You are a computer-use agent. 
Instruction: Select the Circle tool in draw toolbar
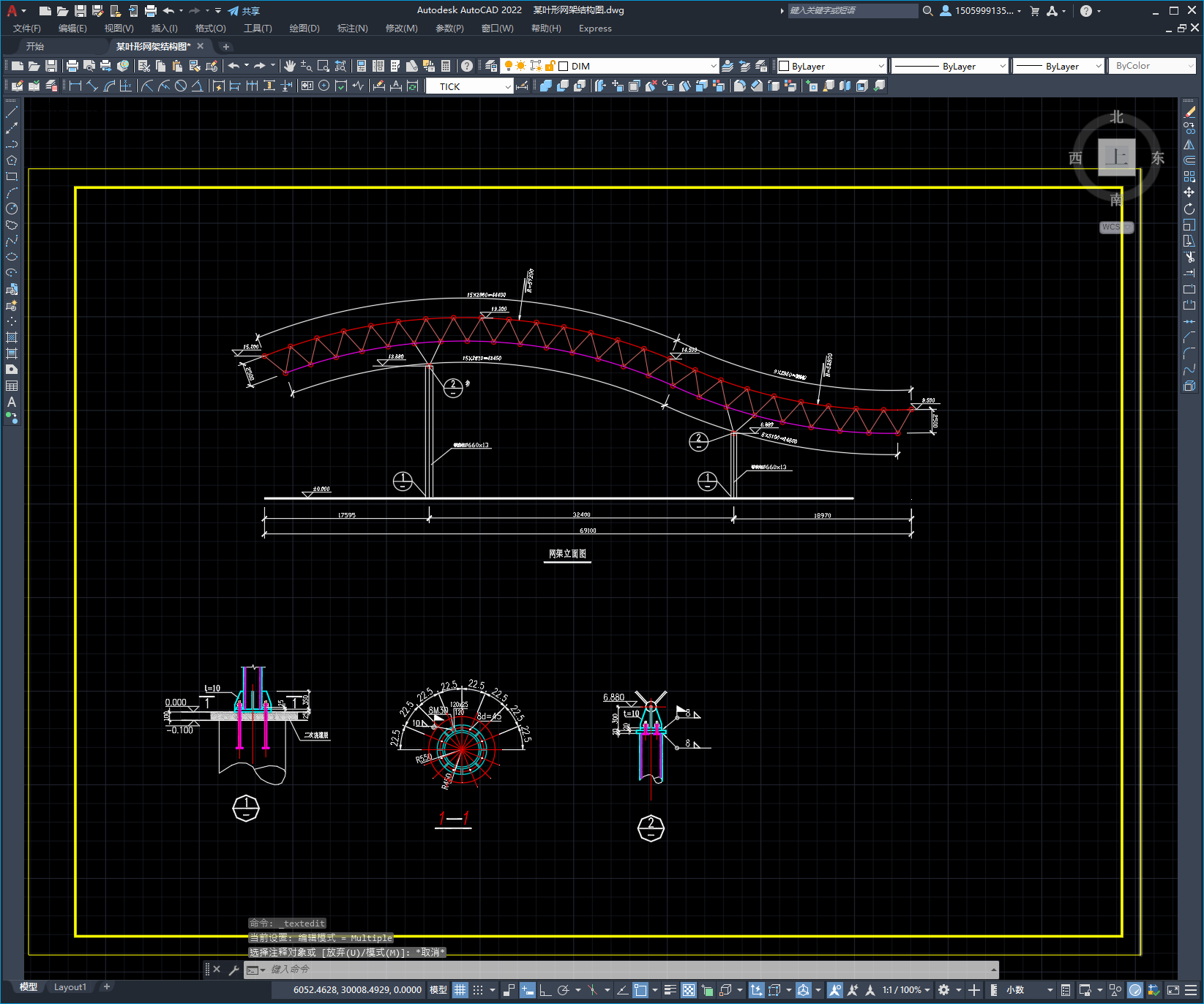[12, 209]
